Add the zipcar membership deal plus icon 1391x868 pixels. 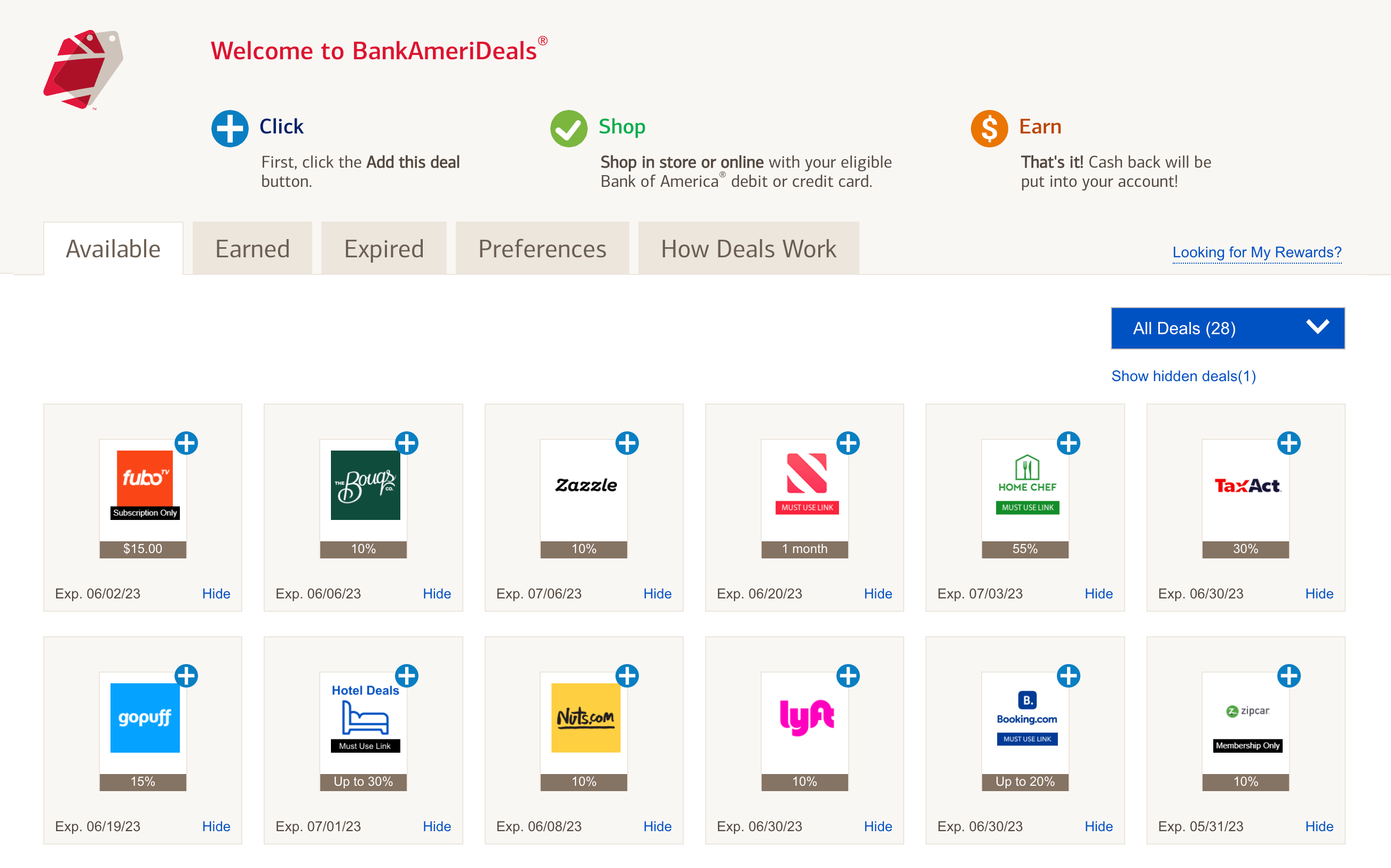click(x=1289, y=676)
